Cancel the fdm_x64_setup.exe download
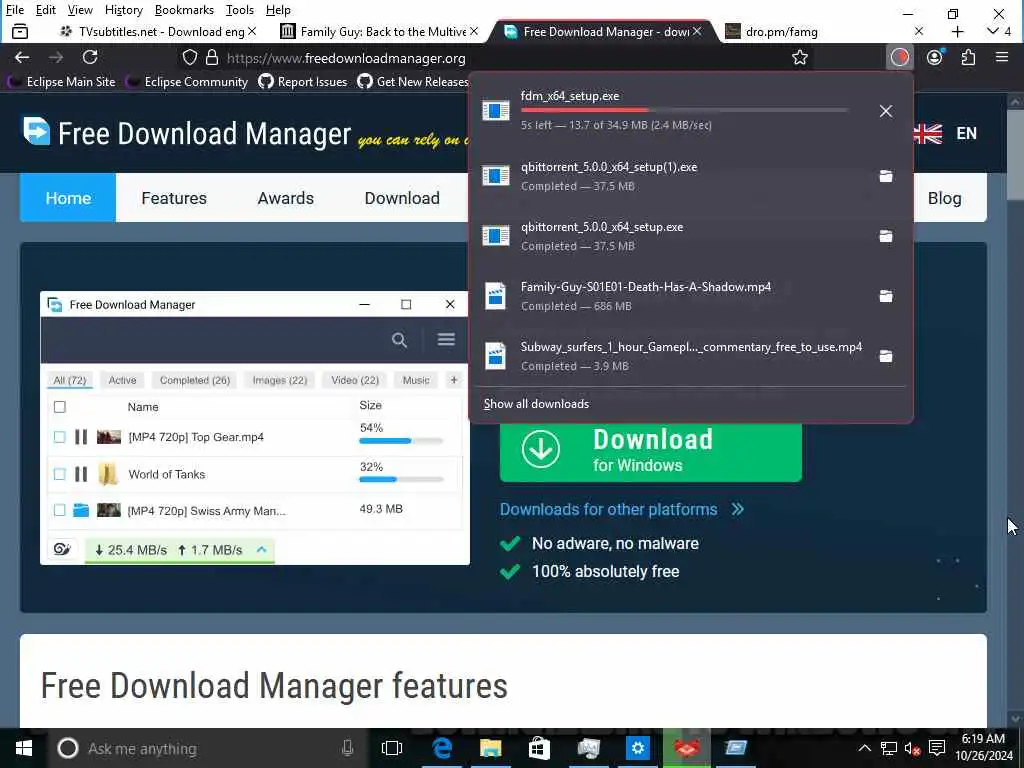The height and width of the screenshot is (768, 1024). click(x=886, y=111)
